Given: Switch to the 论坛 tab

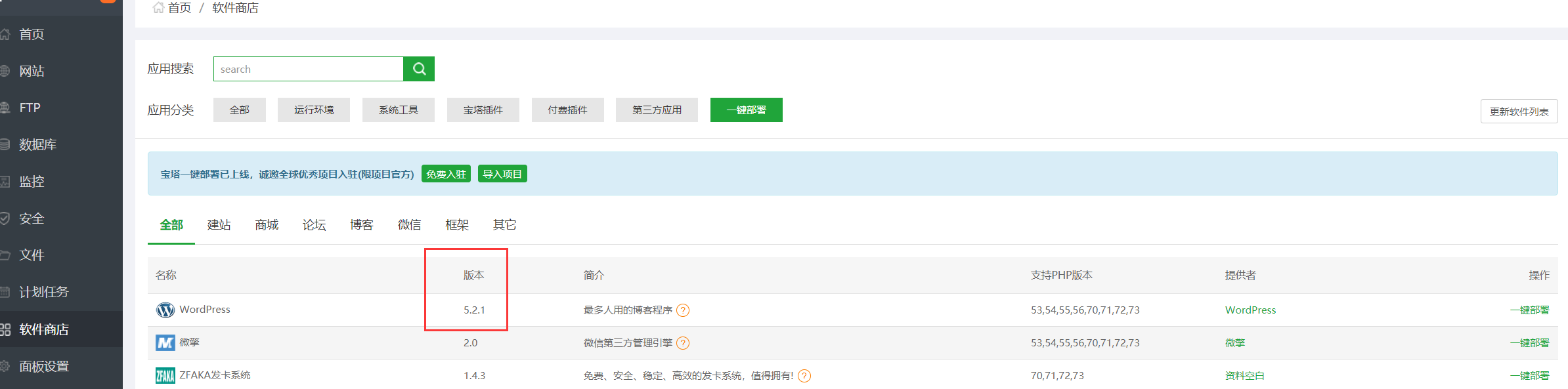Looking at the screenshot, I should [x=315, y=225].
